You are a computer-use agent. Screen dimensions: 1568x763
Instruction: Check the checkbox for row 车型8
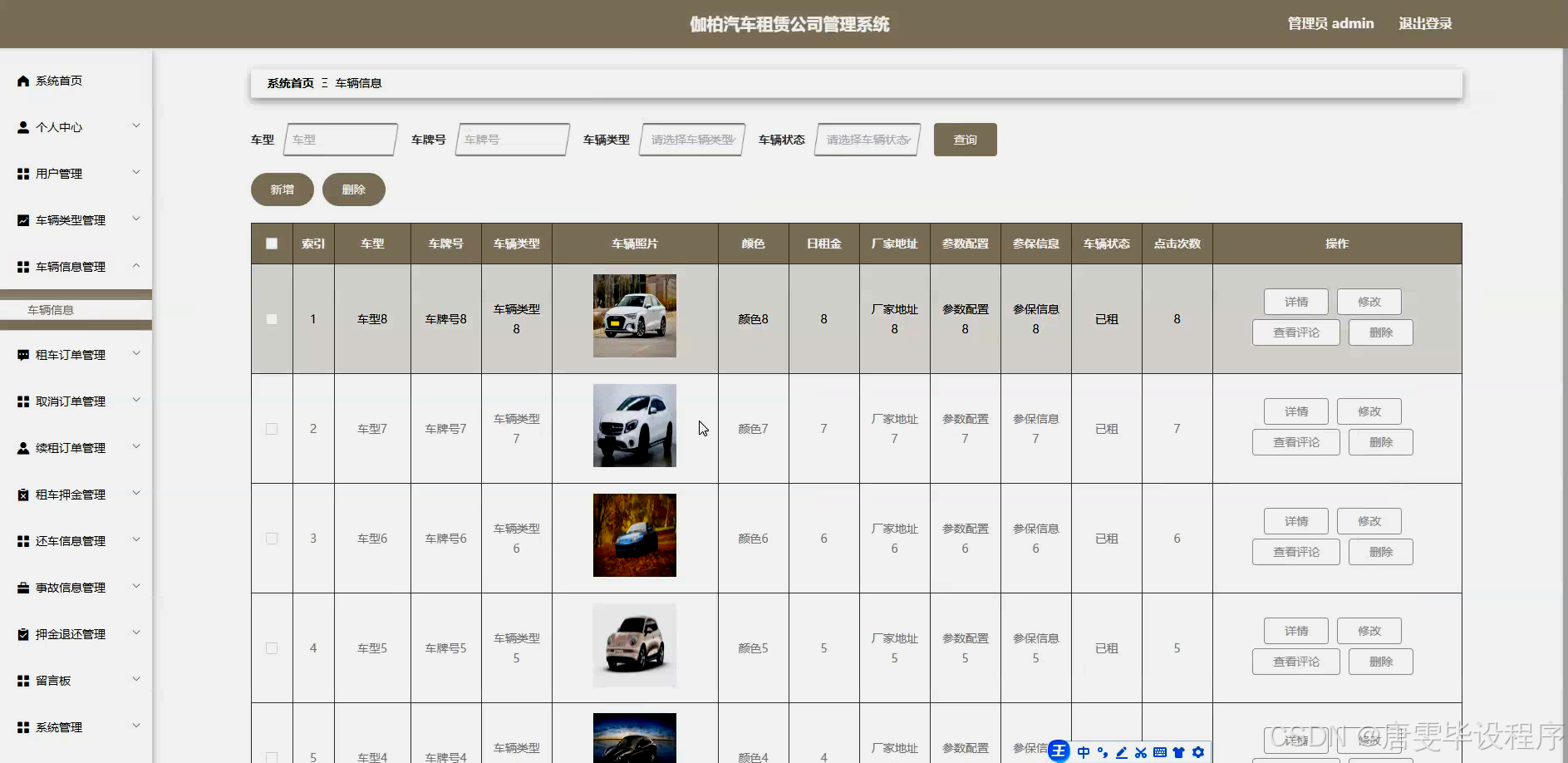pyautogui.click(x=272, y=319)
